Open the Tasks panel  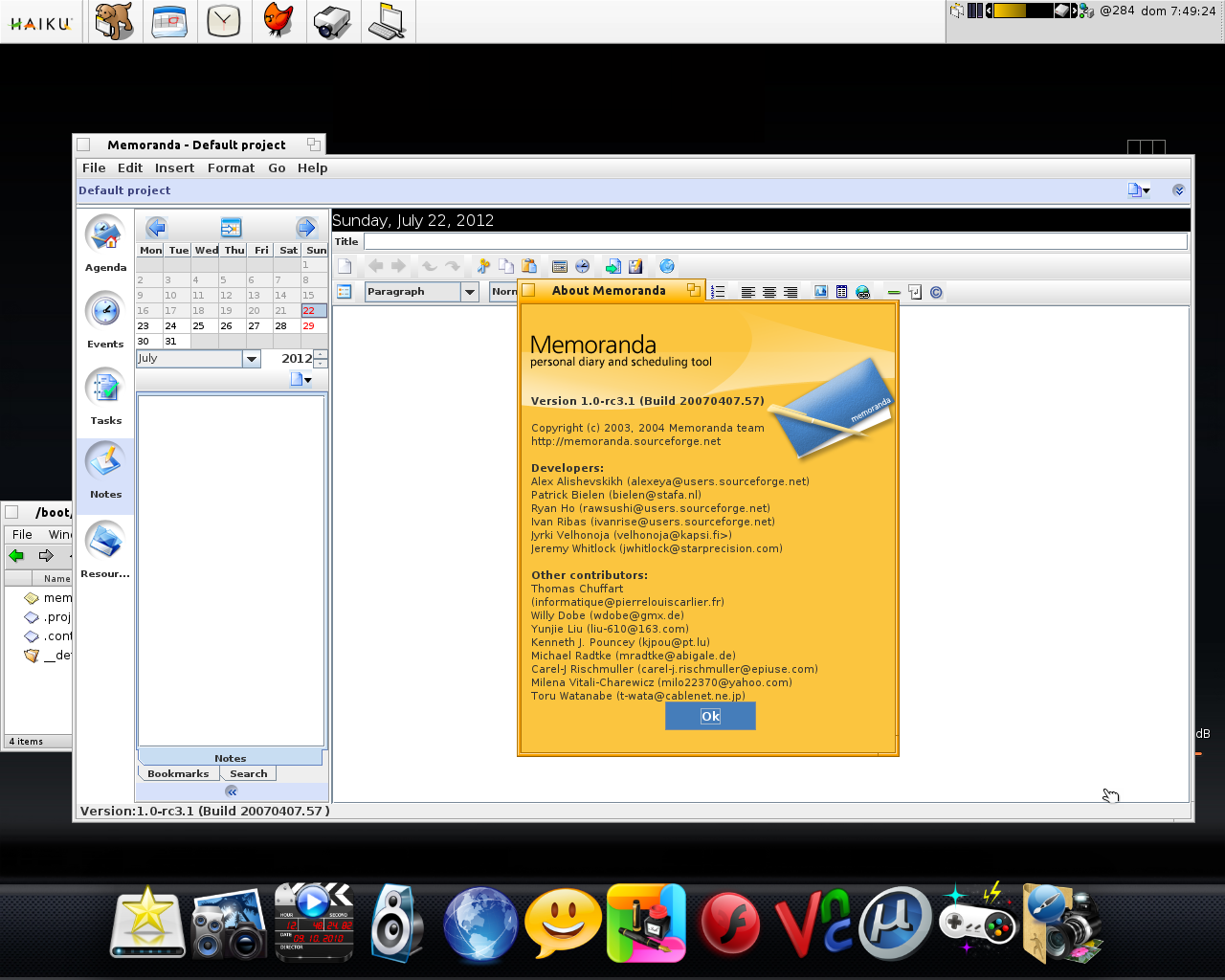click(x=105, y=397)
